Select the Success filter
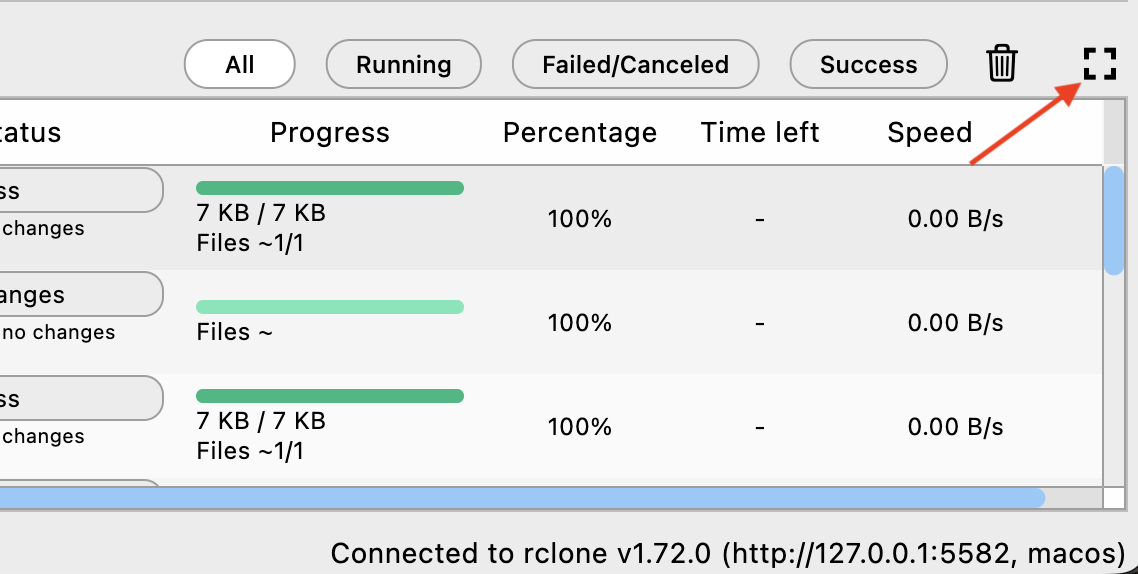1138x574 pixels. pos(868,65)
